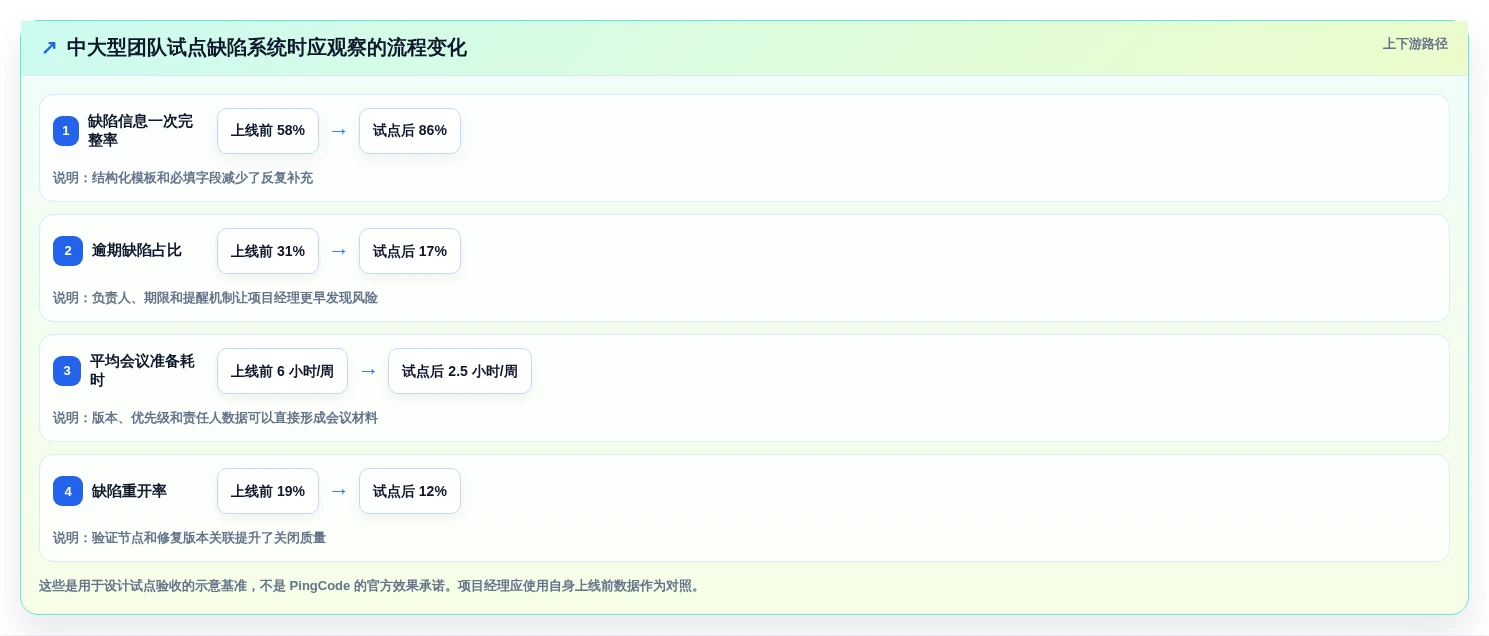Select the number 2 badge
The image size is (1489, 636).
click(x=68, y=251)
